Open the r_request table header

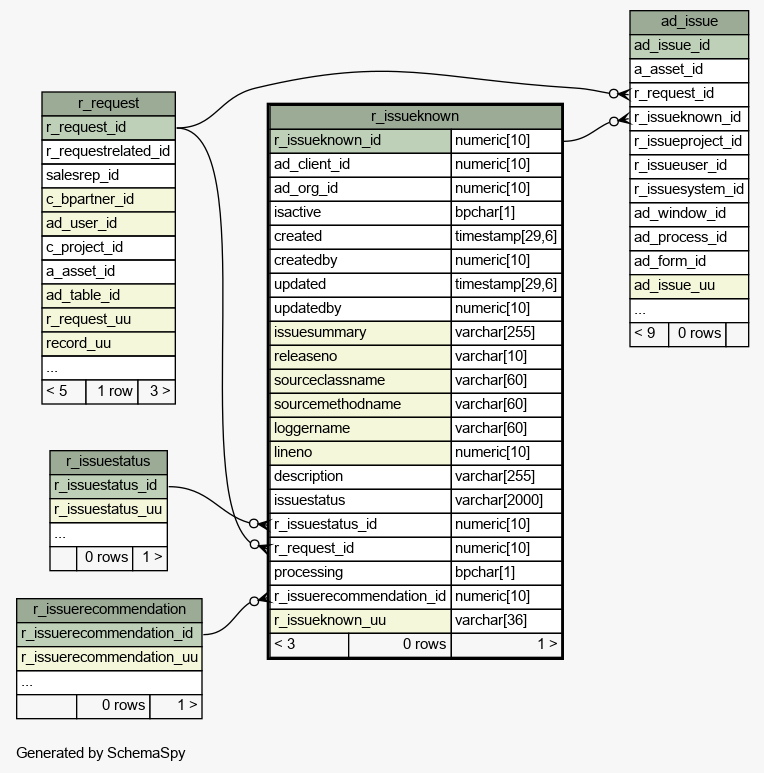(x=108, y=104)
